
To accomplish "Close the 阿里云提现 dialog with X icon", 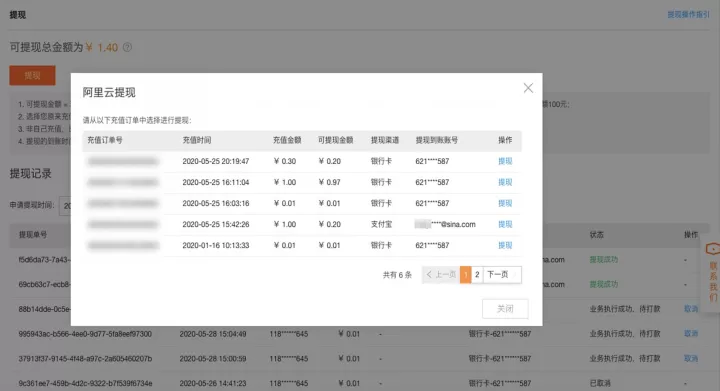I will (x=528, y=88).
